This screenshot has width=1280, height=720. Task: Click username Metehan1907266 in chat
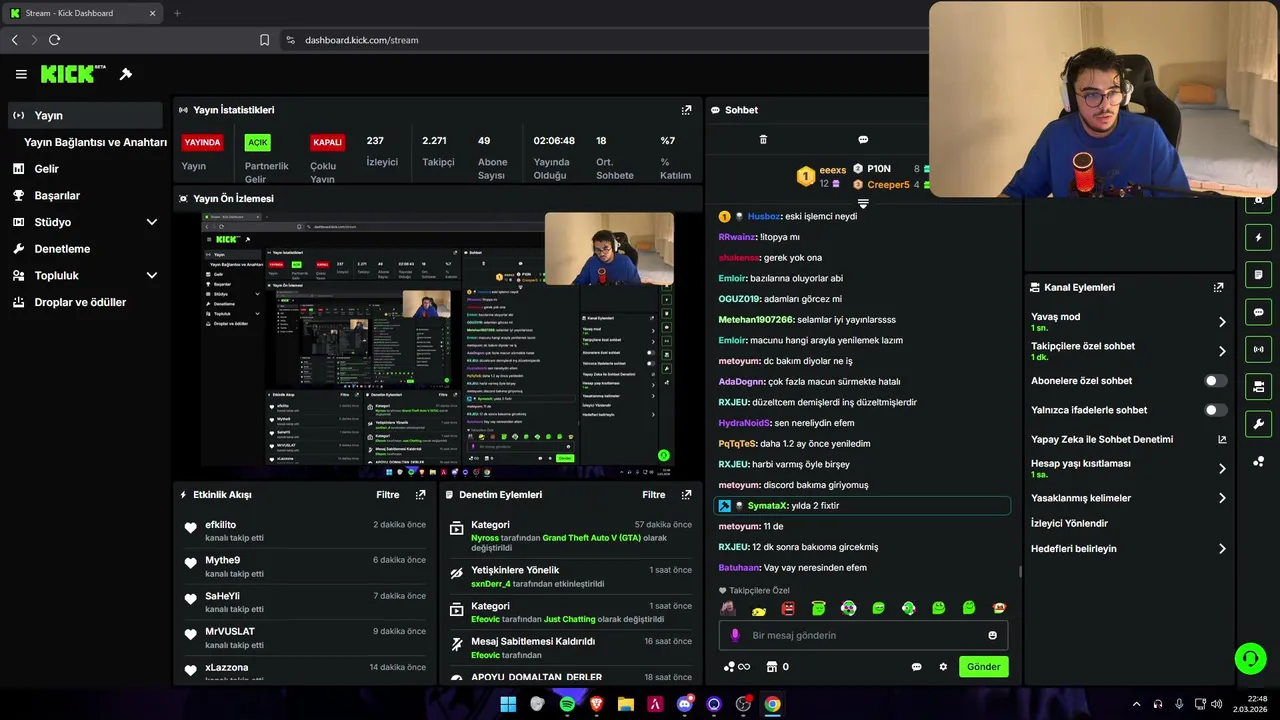click(x=755, y=320)
